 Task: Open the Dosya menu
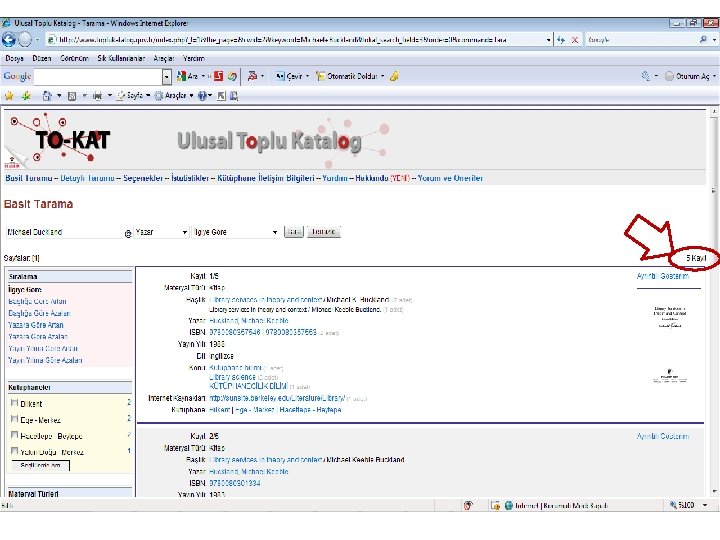tap(14, 58)
